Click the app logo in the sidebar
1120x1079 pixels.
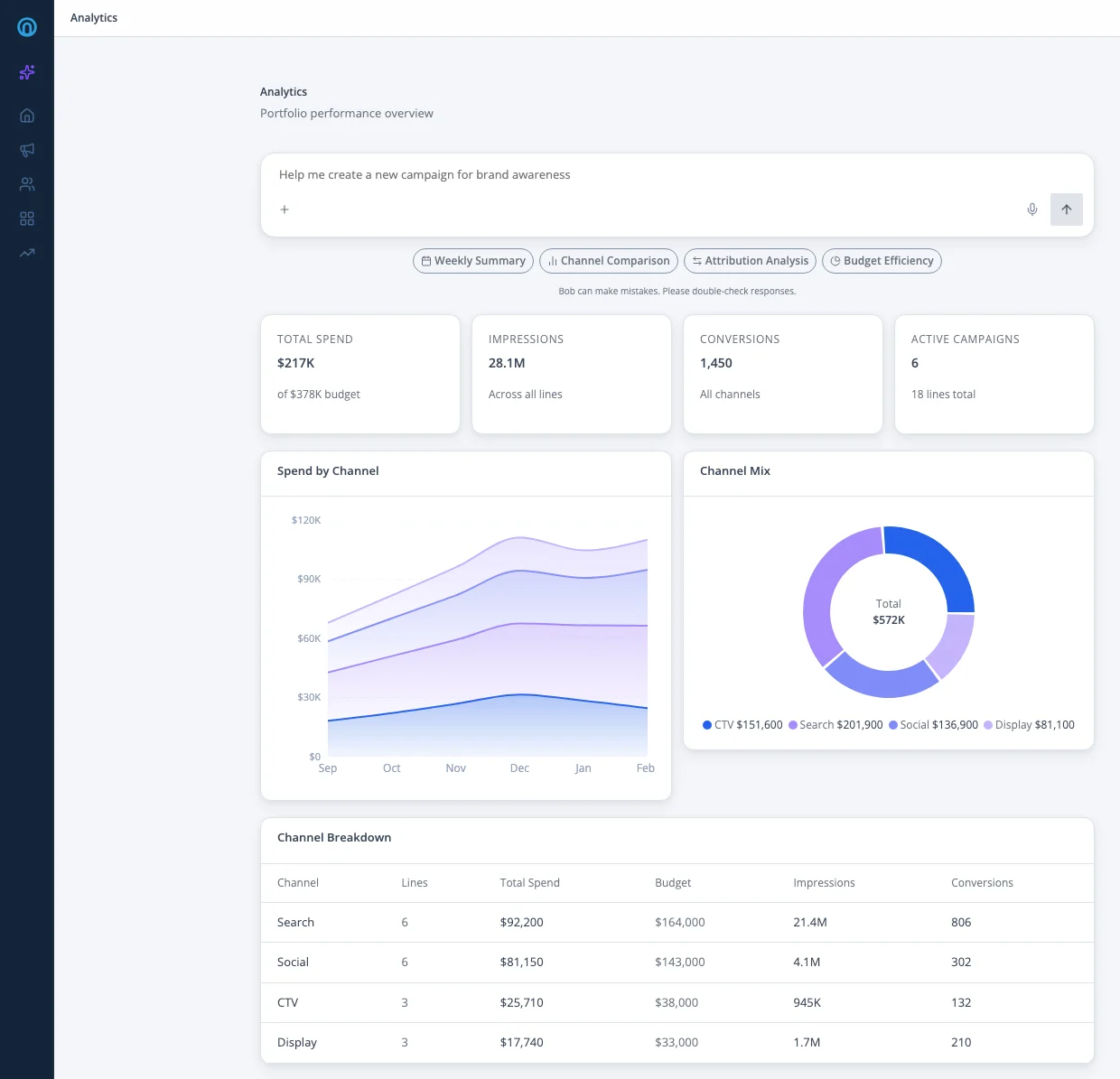(x=27, y=27)
